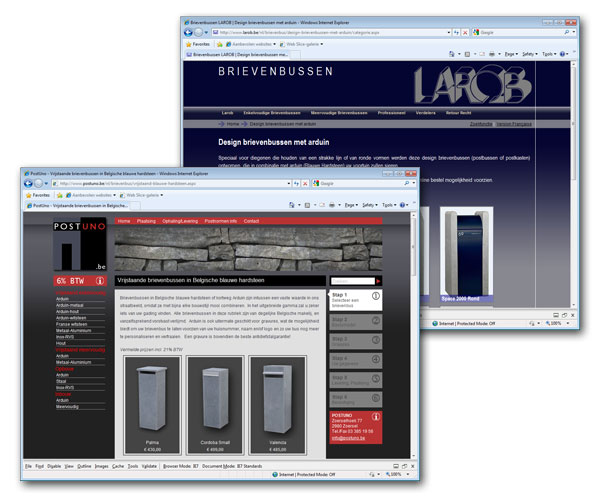
Task: Click red Stop icon in LAROB window
Action: 465,33
